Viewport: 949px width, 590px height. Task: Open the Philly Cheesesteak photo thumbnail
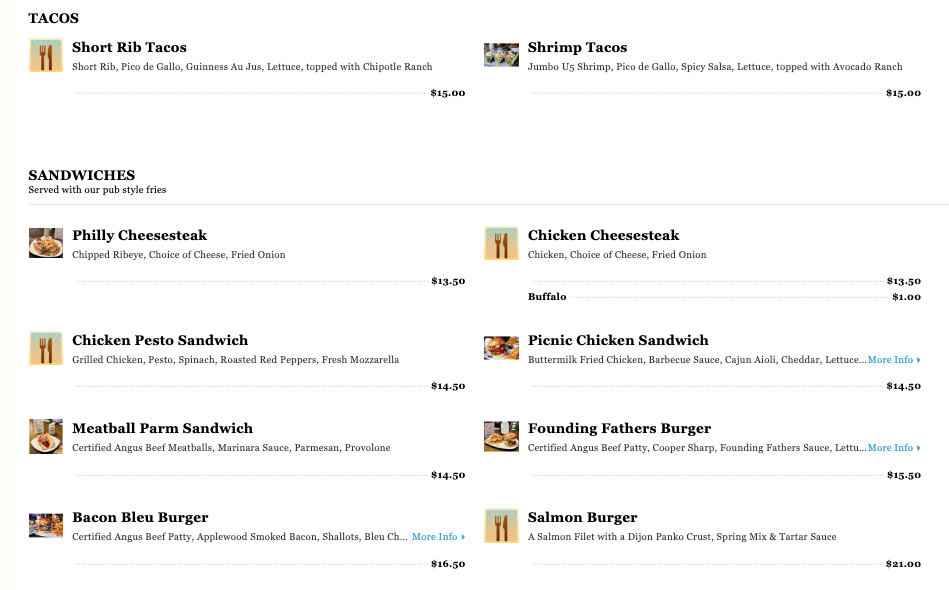(46, 243)
